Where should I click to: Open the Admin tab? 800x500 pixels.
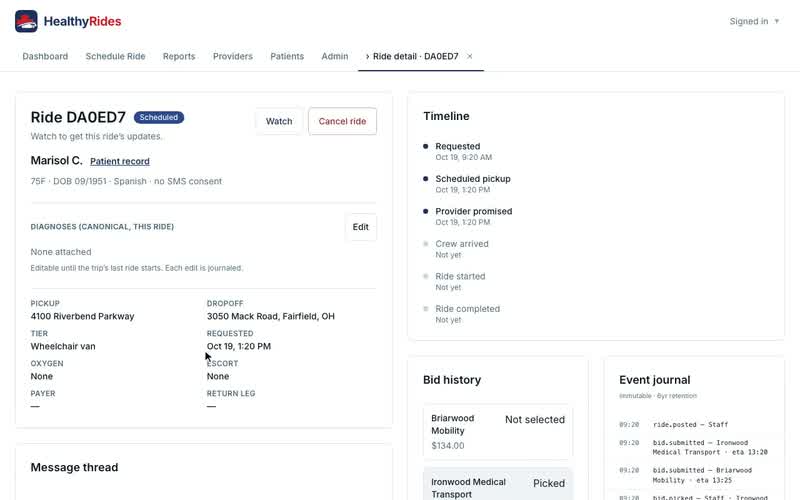335,56
